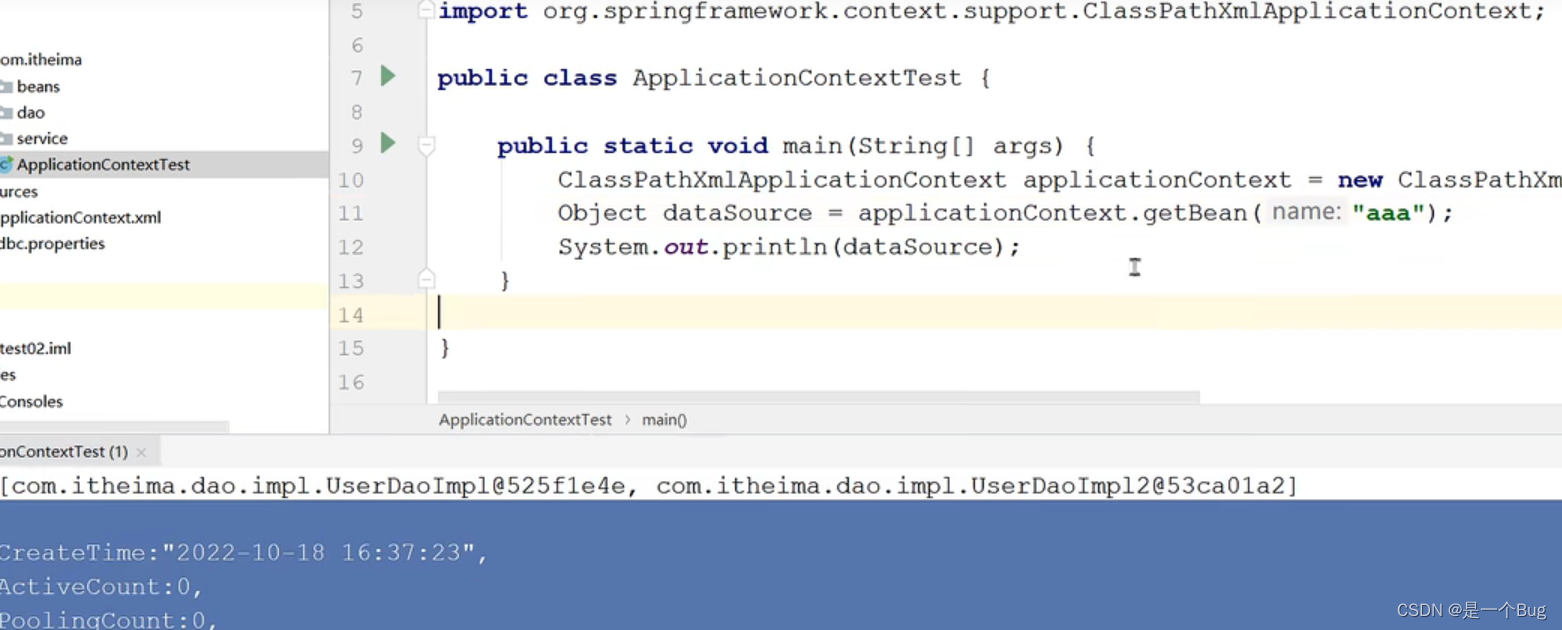Open the beans package folder
The width and height of the screenshot is (1562, 630).
click(38, 86)
